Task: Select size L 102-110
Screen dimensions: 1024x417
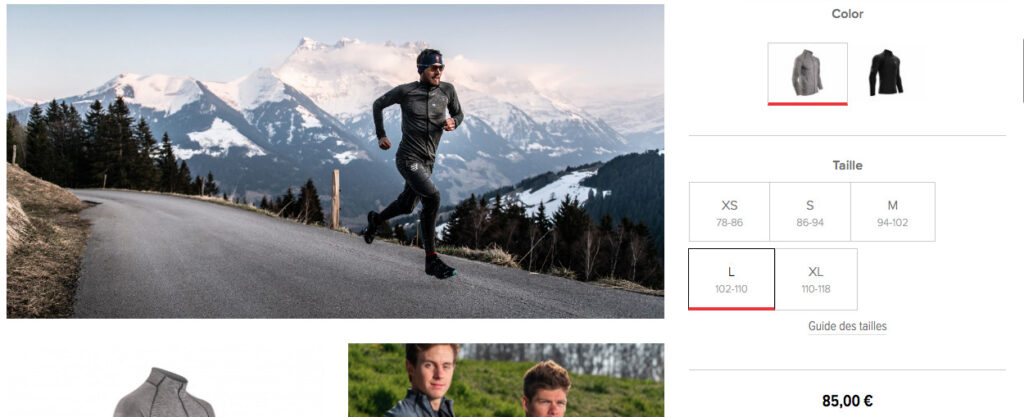Action: (x=731, y=279)
